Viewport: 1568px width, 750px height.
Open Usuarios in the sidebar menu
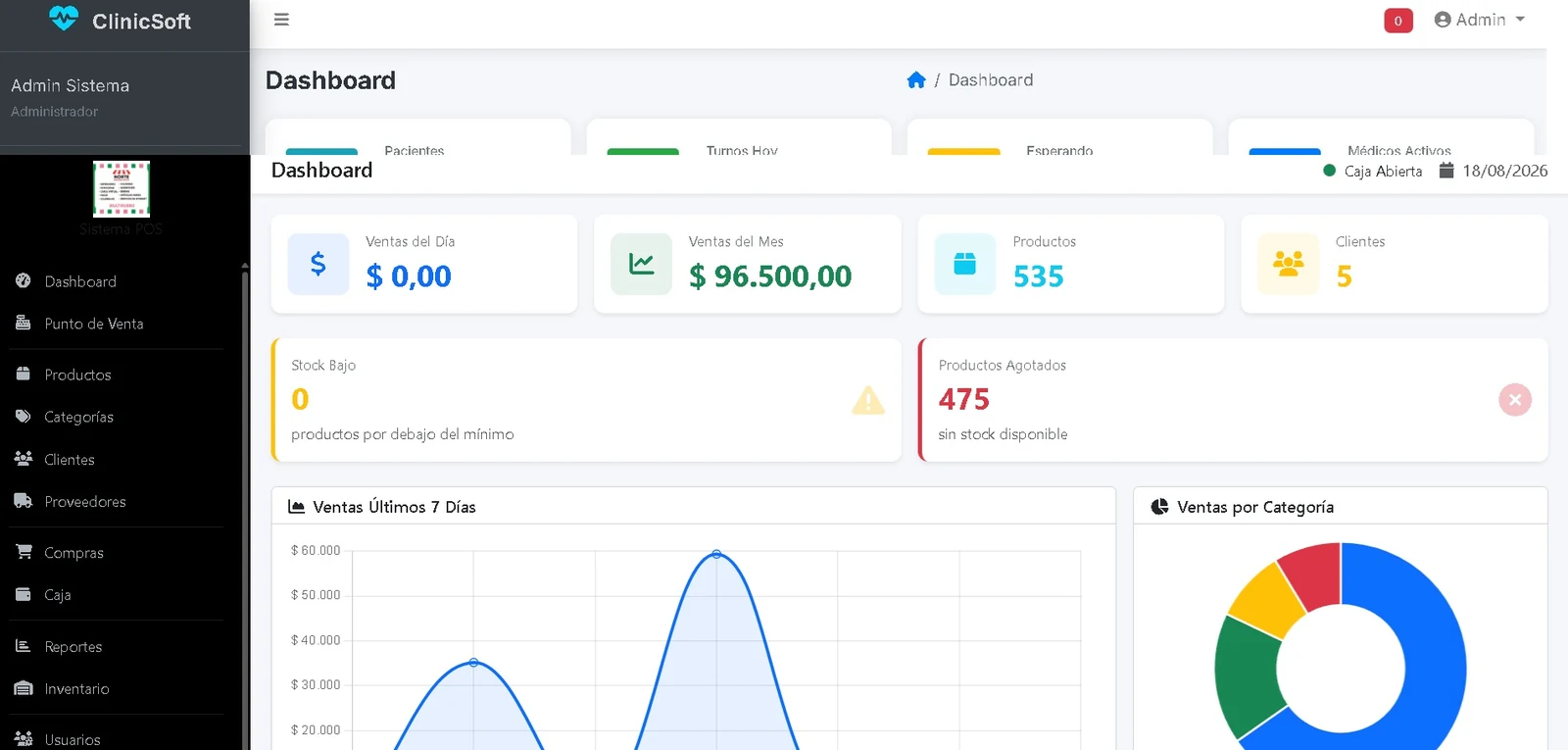[x=73, y=739]
